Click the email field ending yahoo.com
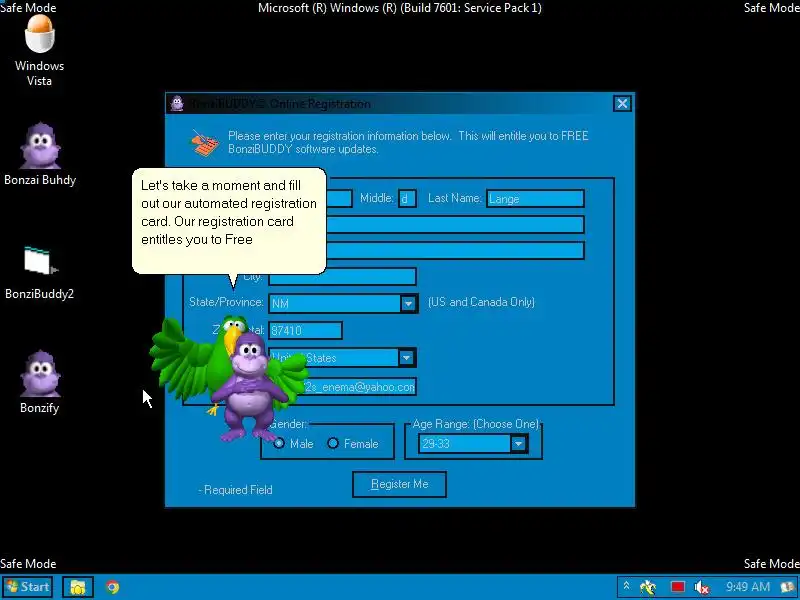This screenshot has width=800, height=600. (x=359, y=387)
